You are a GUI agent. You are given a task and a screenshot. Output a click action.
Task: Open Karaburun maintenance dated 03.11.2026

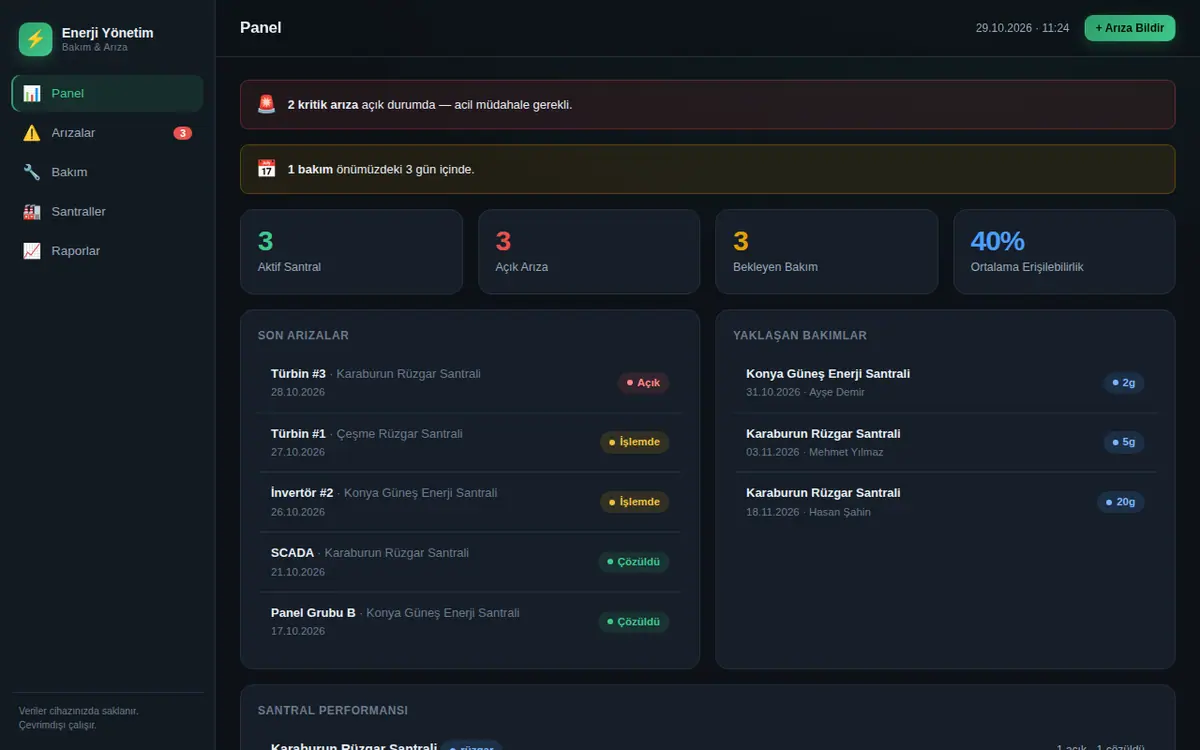pyautogui.click(x=945, y=443)
